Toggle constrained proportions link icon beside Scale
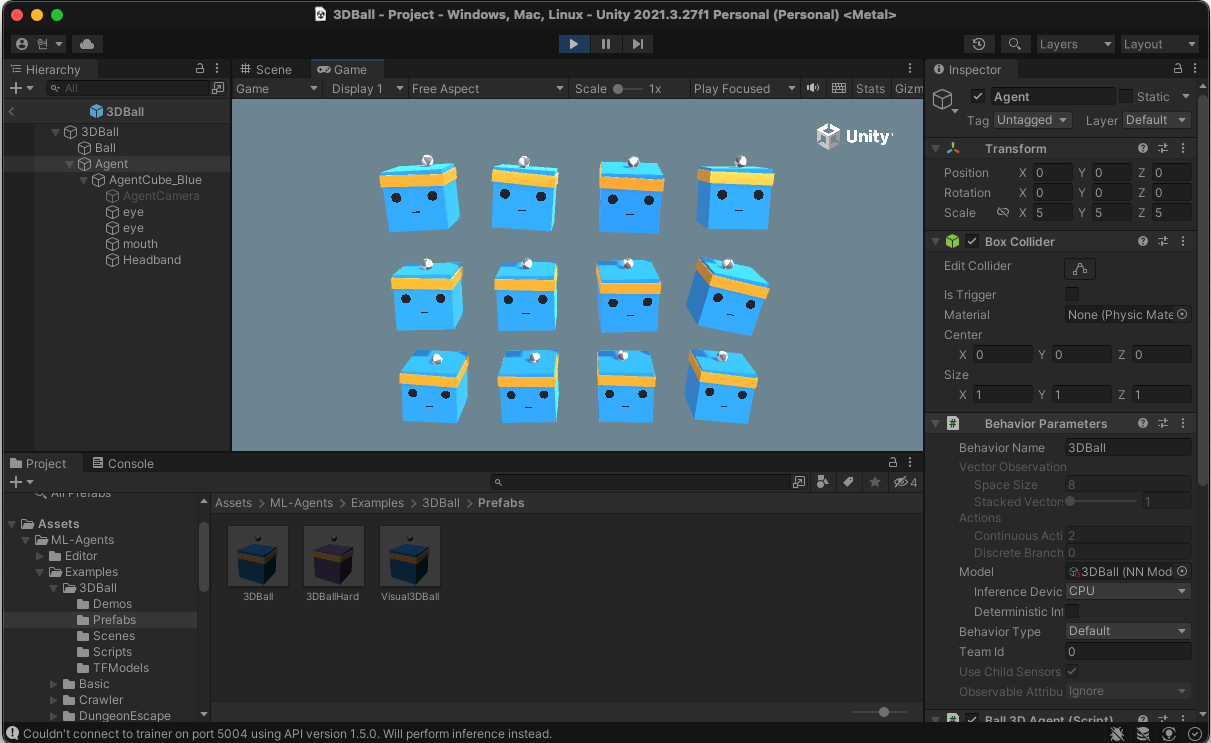The height and width of the screenshot is (743, 1211). click(x=1003, y=213)
